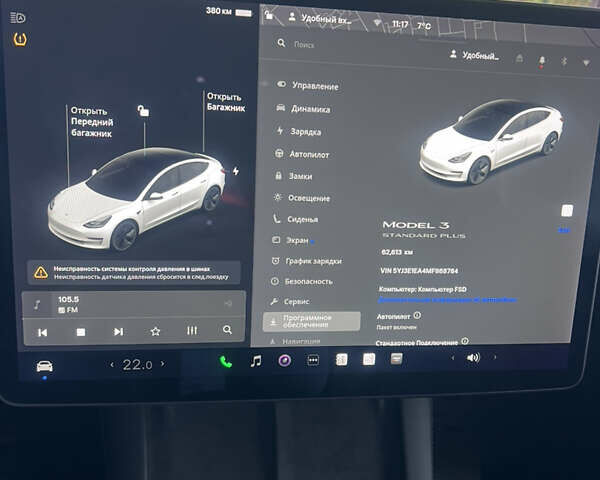
Task: Tap the tire pressure warning indicator
Action: pos(17,42)
